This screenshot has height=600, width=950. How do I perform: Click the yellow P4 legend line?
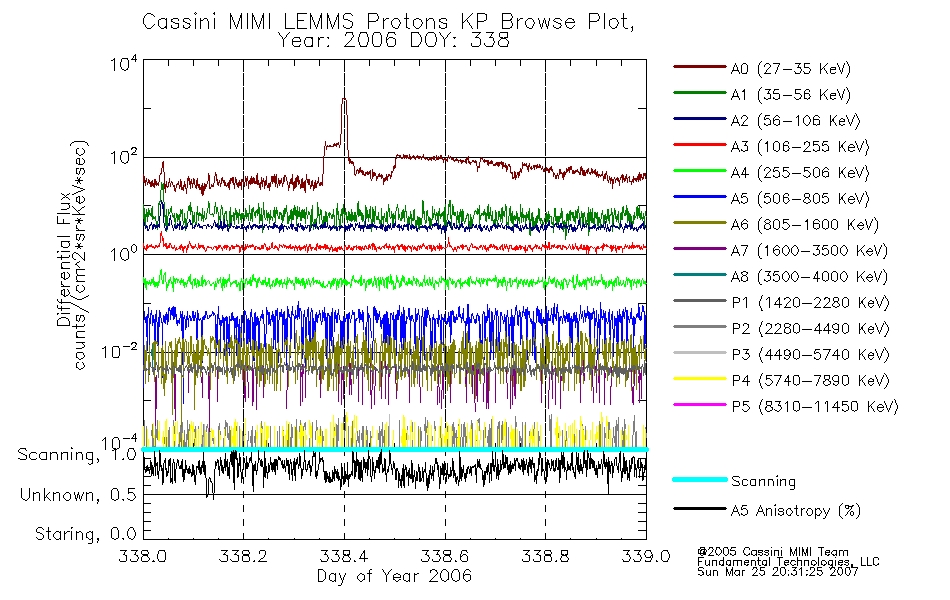(700, 379)
